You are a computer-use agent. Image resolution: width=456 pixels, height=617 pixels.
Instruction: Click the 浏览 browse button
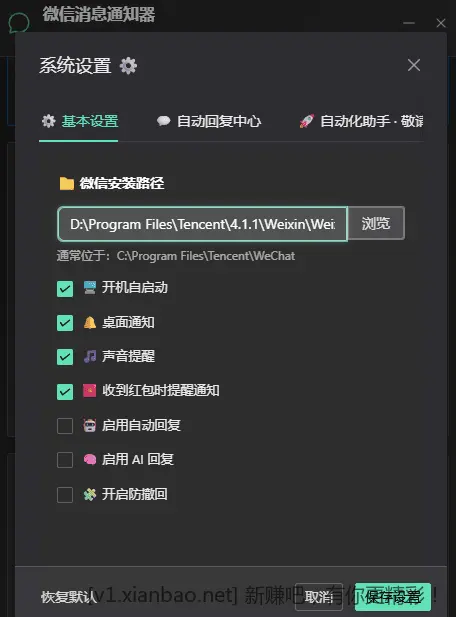click(x=376, y=224)
